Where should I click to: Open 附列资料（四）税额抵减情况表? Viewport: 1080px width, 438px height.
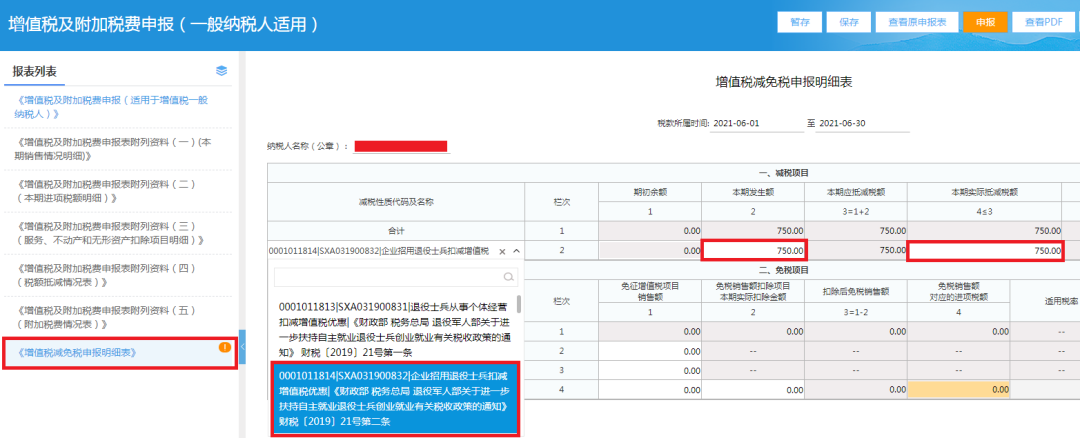click(x=118, y=275)
